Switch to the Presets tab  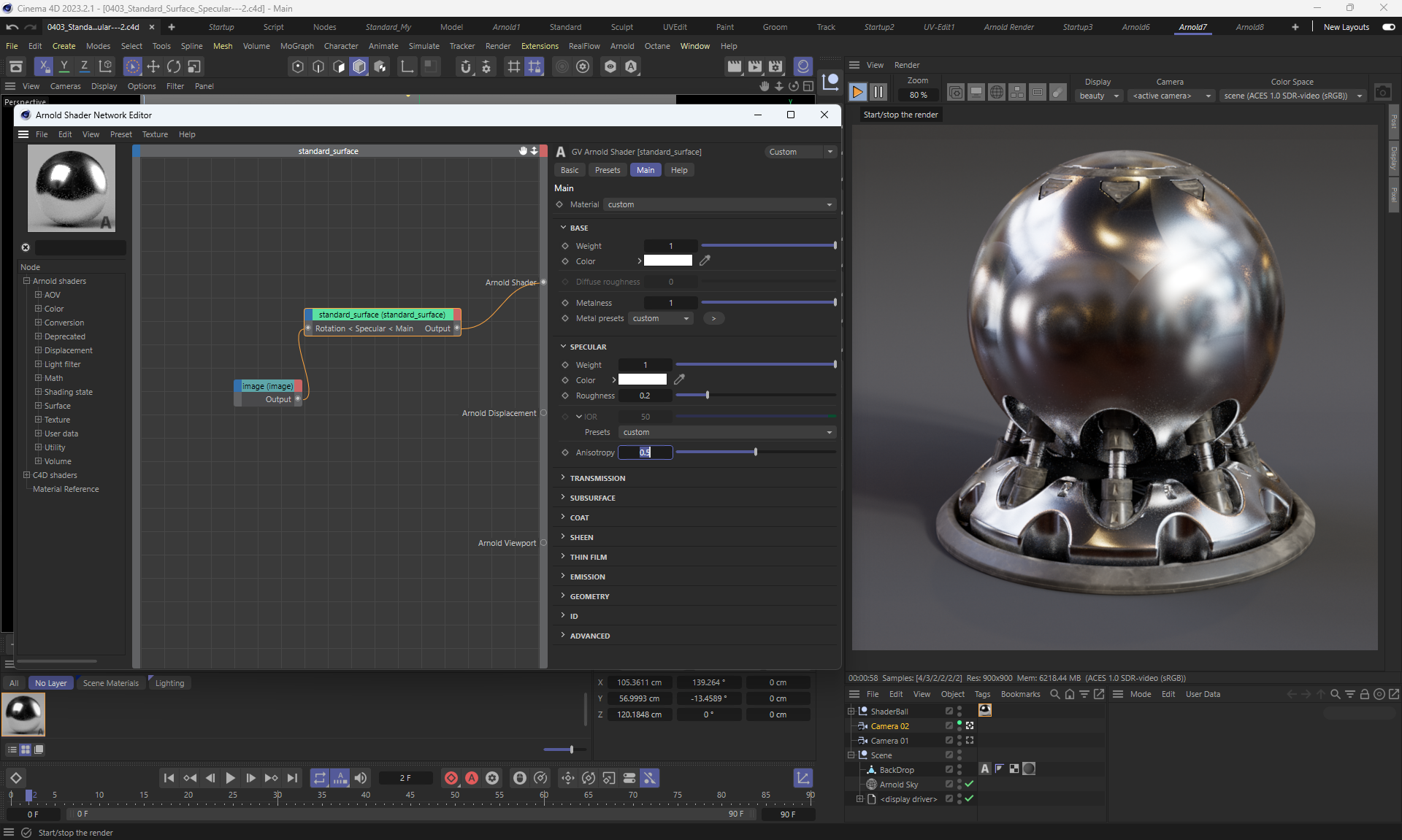pos(607,170)
